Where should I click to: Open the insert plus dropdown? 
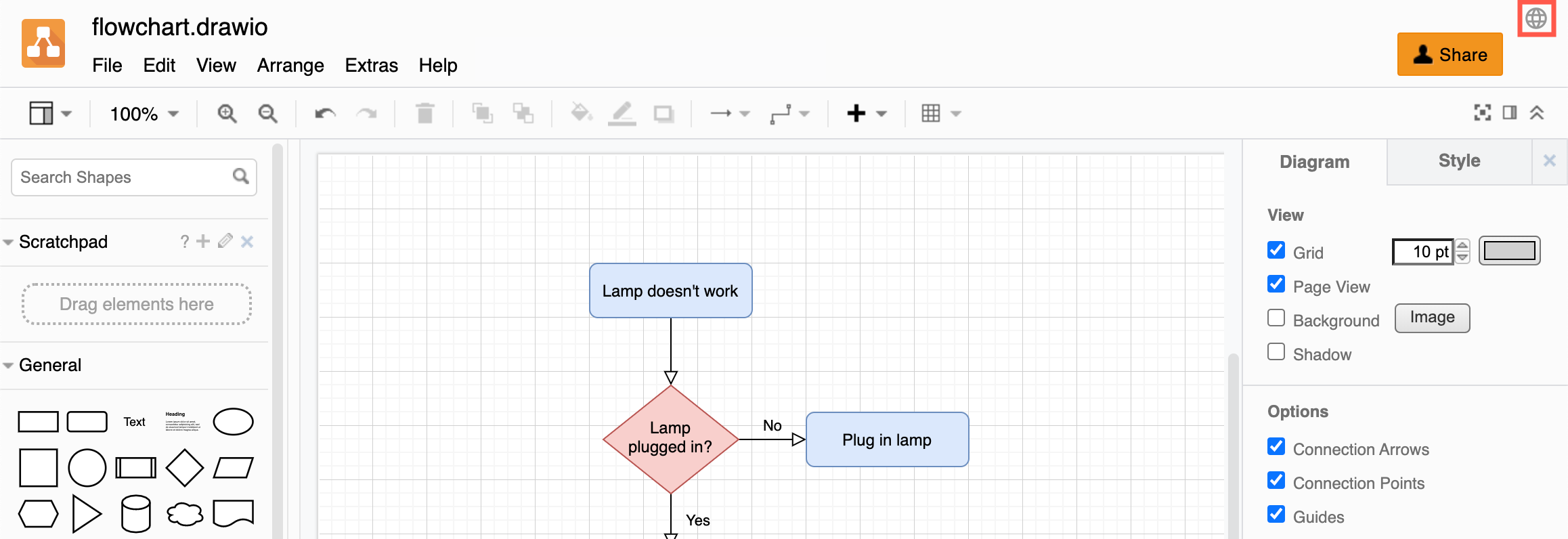pyautogui.click(x=866, y=114)
